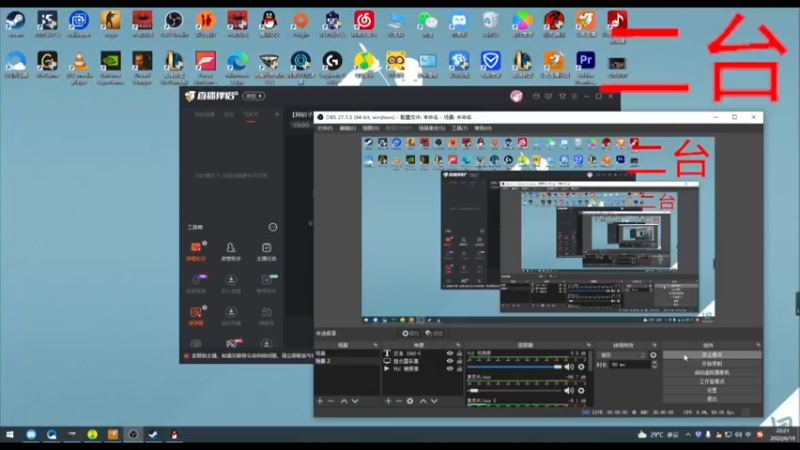Move source up in Sources list
Viewport: 800px width, 450px height.
pyautogui.click(x=423, y=401)
